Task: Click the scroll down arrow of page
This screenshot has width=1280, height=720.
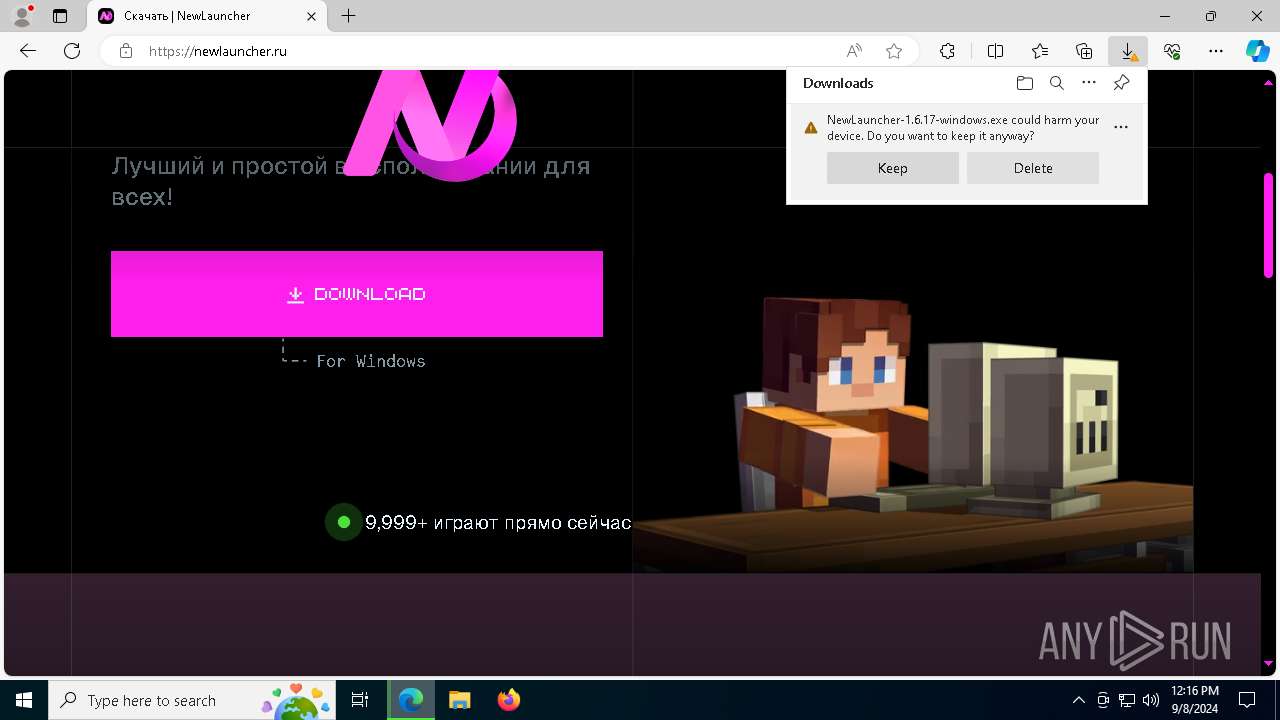Action: coord(1268,663)
